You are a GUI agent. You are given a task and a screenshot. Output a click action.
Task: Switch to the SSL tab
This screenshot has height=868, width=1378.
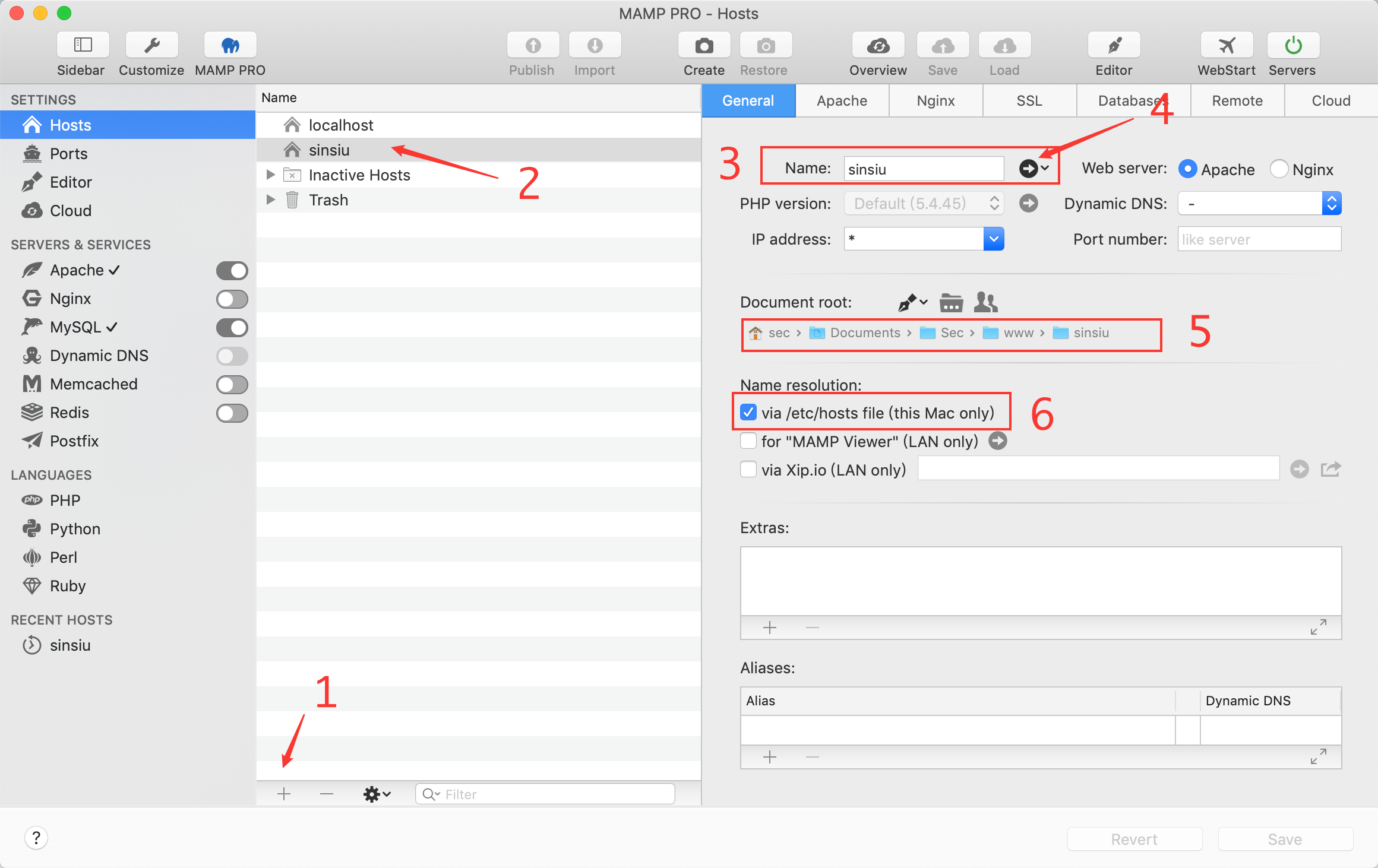1029,101
